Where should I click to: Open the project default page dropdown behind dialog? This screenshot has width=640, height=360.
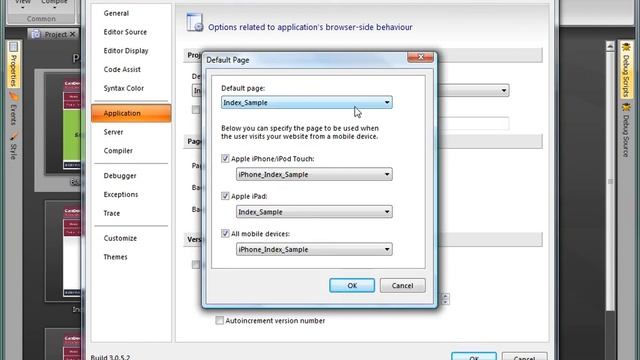pyautogui.click(x=504, y=90)
